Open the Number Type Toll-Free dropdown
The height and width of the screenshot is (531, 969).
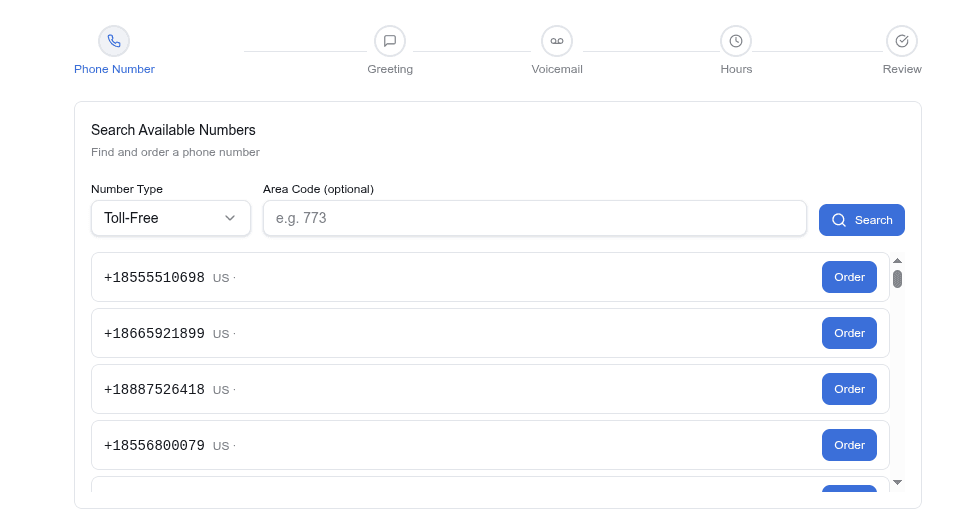[170, 218]
